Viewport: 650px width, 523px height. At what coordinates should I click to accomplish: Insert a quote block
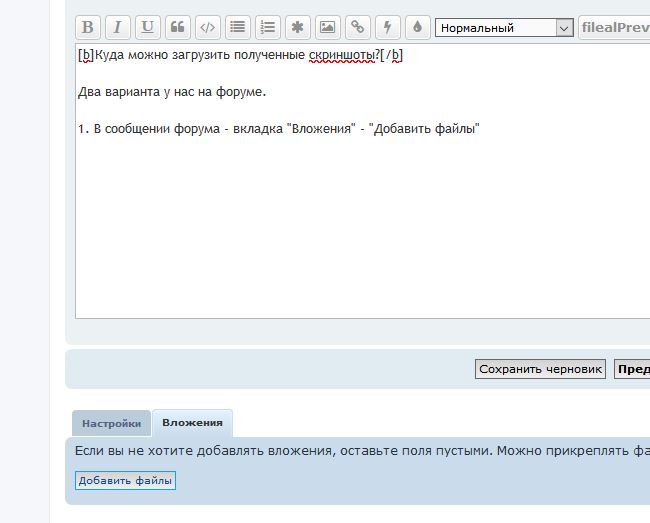[178, 28]
